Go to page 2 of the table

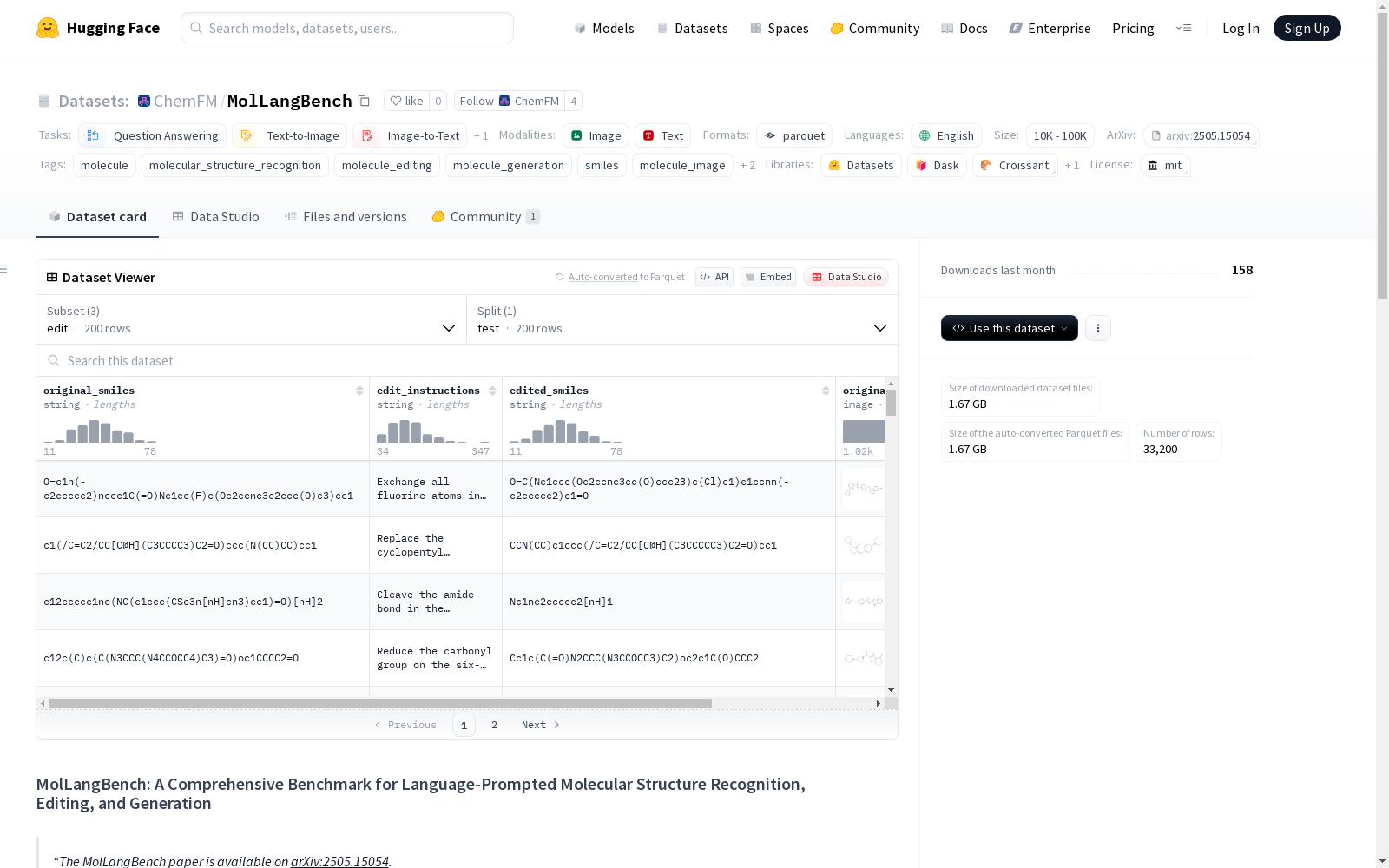coord(495,725)
